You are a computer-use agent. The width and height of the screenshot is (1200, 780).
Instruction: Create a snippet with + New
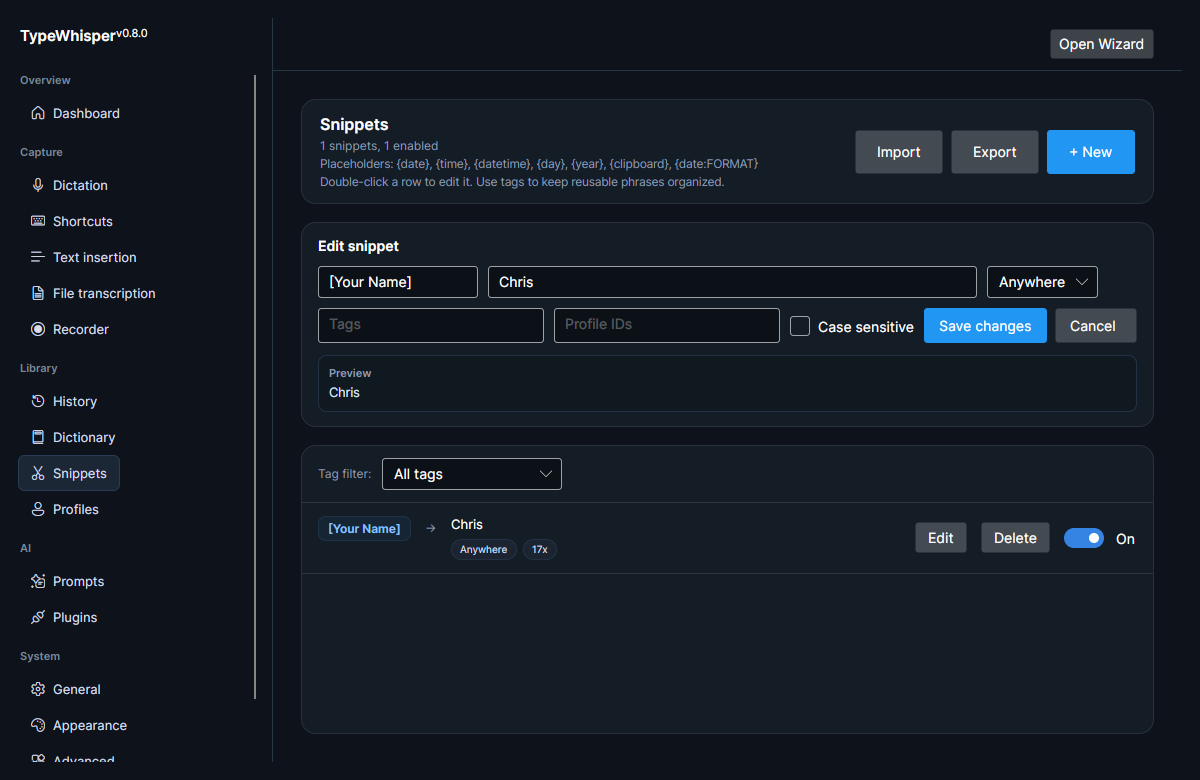click(x=1091, y=152)
